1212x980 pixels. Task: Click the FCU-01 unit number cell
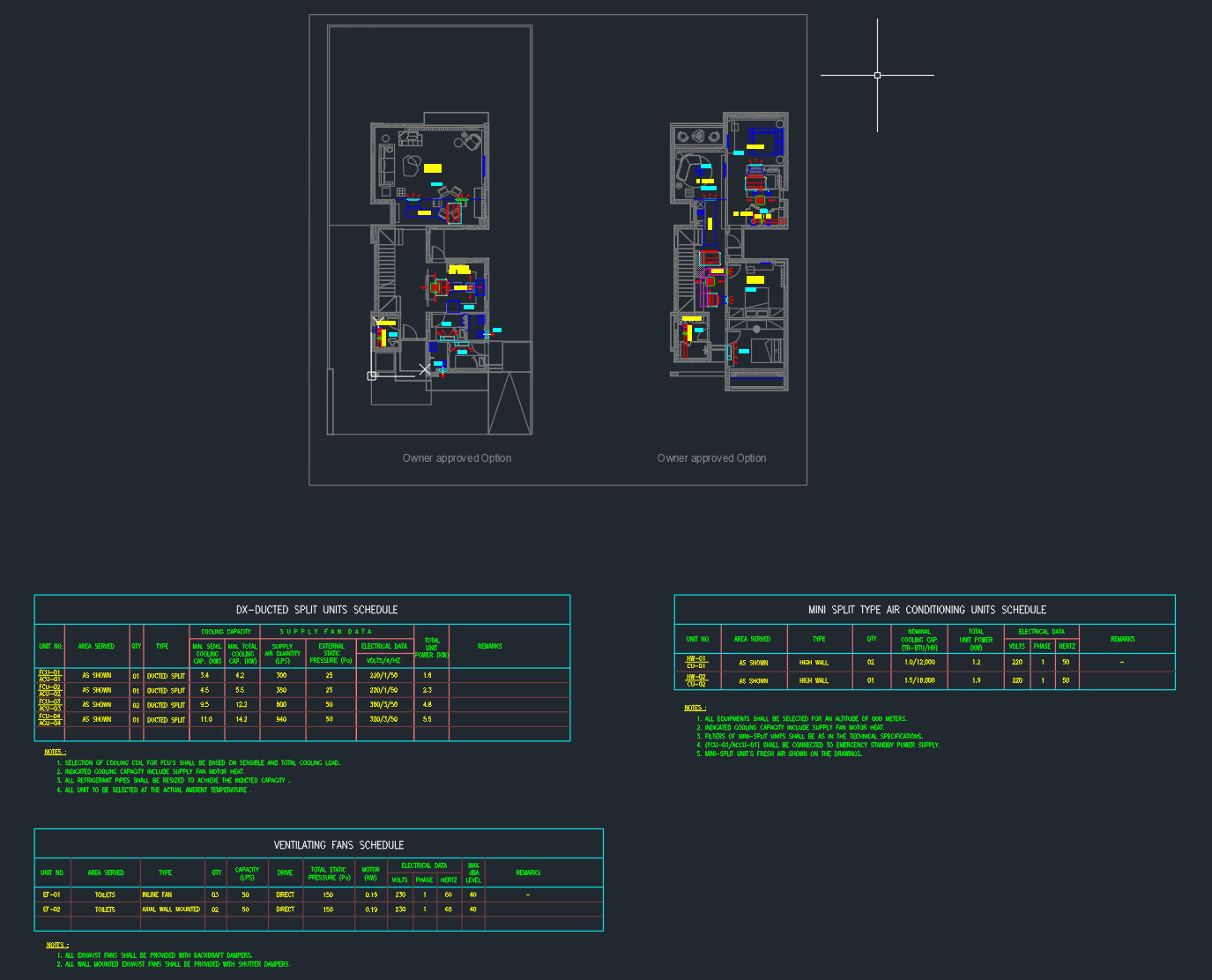50,676
